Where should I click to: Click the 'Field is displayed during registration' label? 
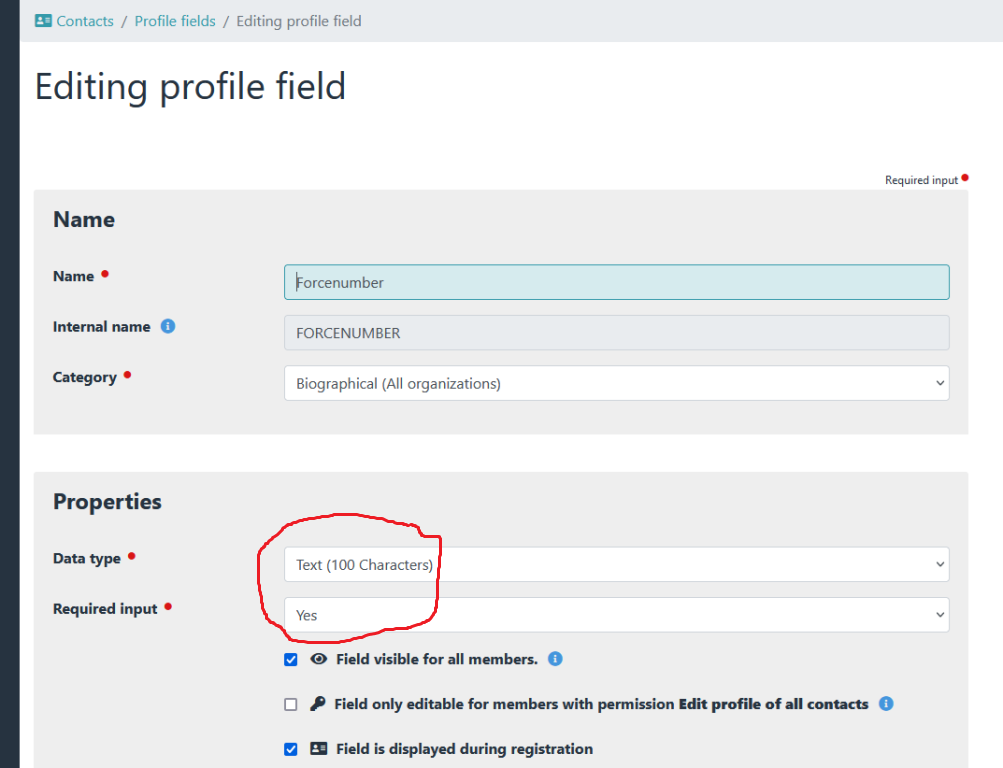(464, 749)
